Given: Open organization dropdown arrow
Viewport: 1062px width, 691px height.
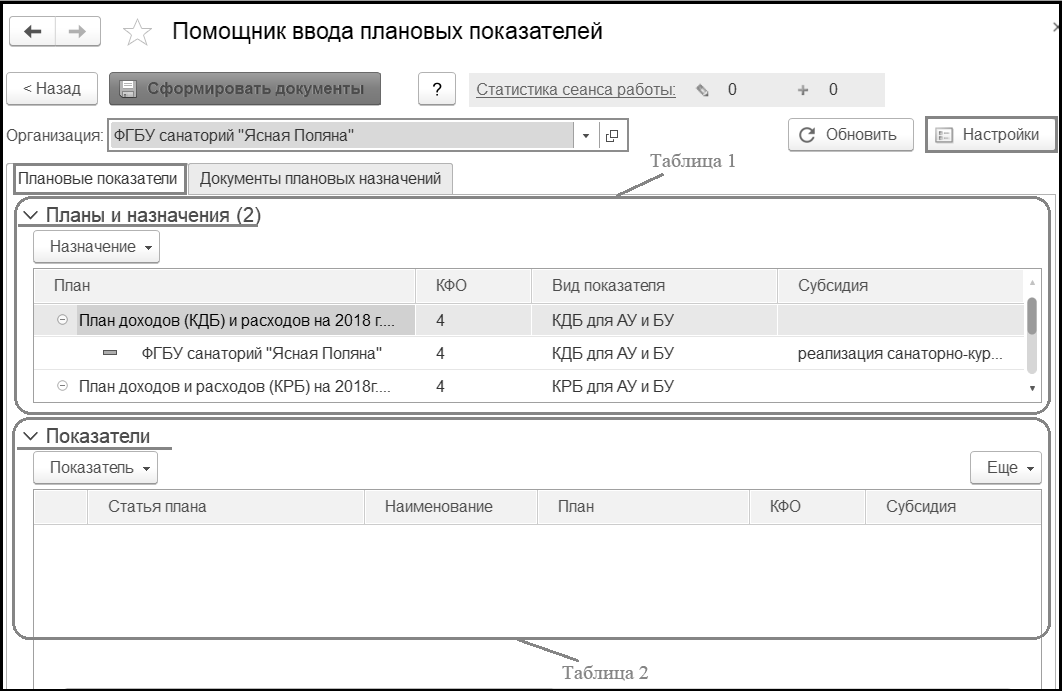Looking at the screenshot, I should coord(586,135).
